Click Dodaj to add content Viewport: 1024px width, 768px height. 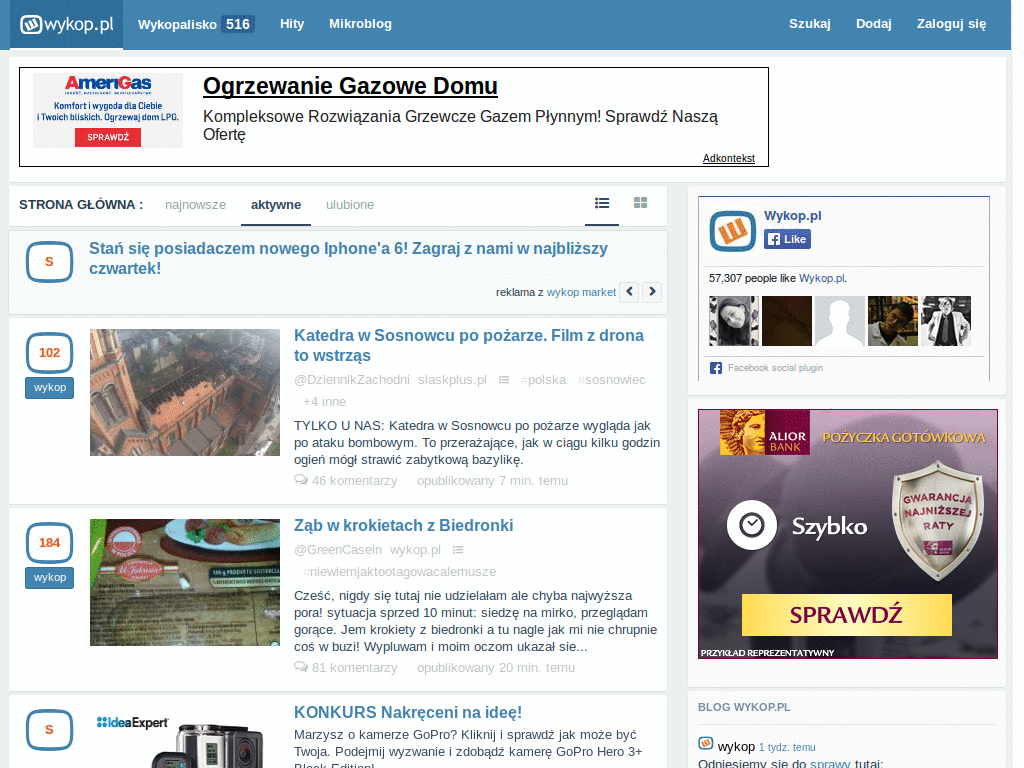874,24
